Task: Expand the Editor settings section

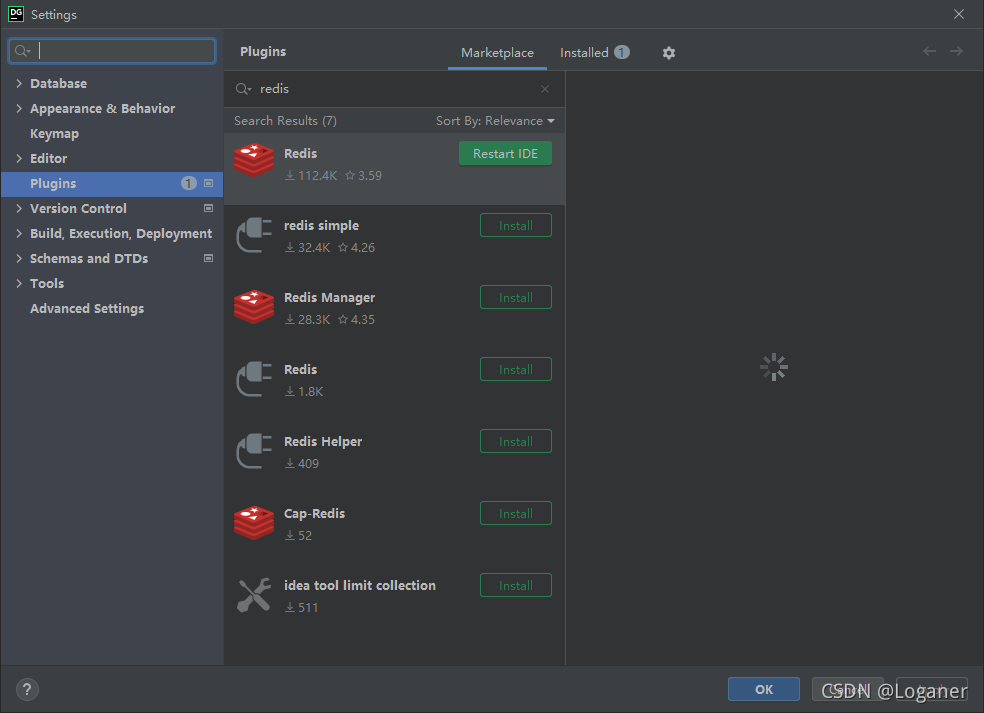Action: coord(17,158)
